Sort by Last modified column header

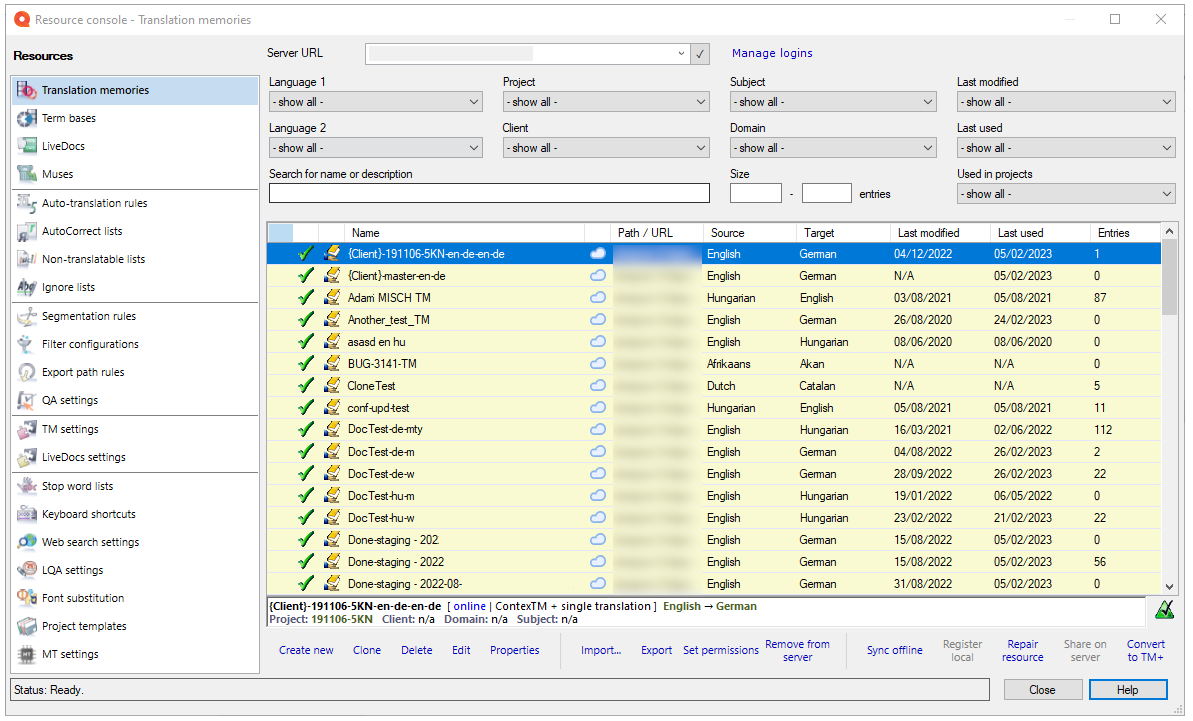[x=940, y=233]
